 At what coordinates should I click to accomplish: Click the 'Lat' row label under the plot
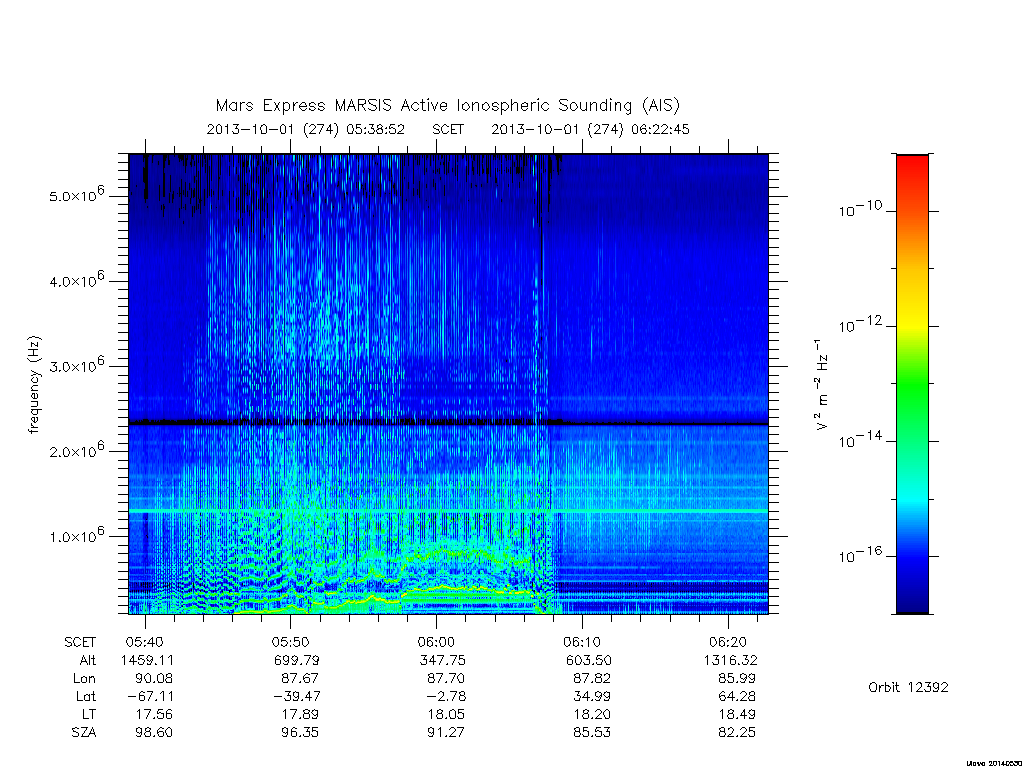click(86, 696)
